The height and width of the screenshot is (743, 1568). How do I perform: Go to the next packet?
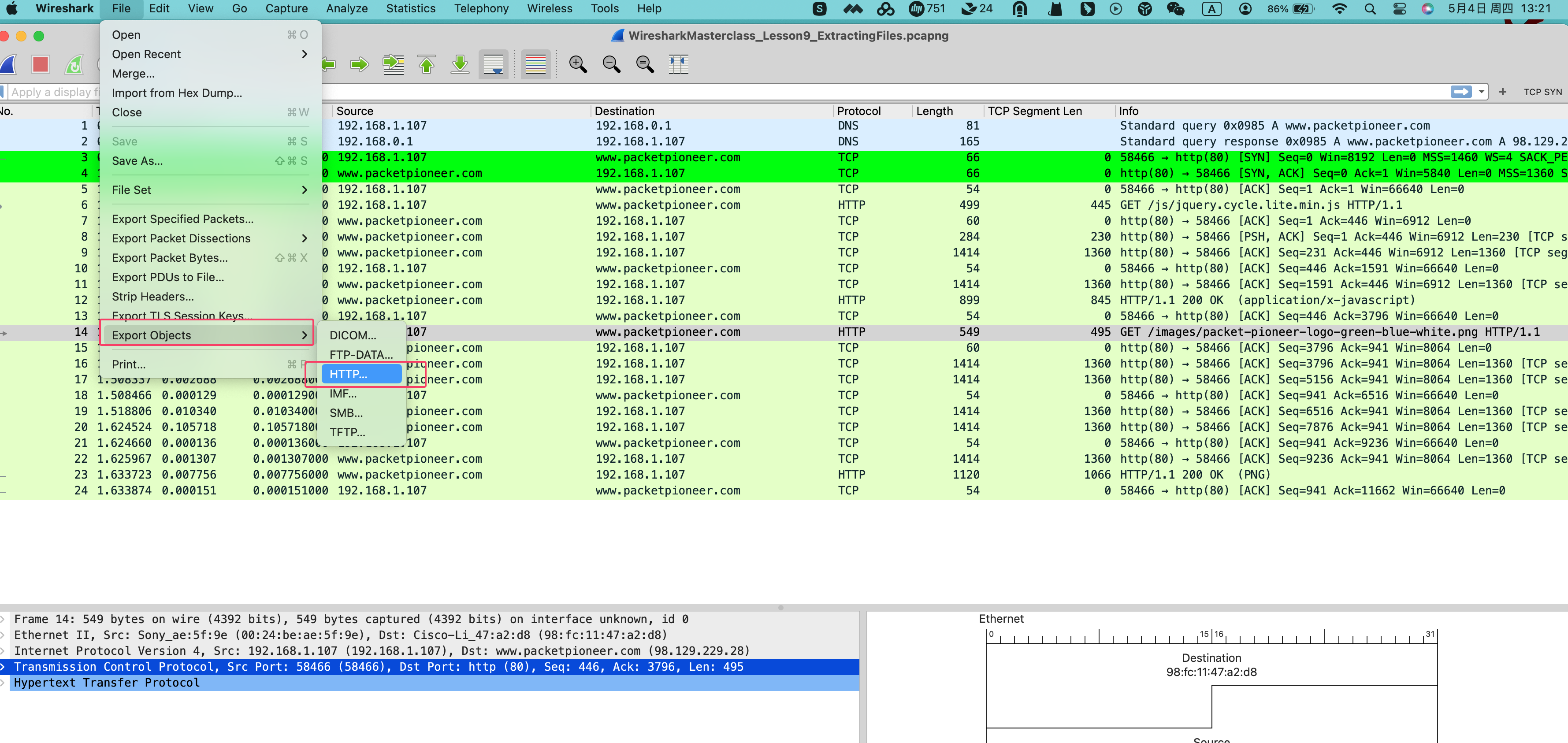point(359,64)
